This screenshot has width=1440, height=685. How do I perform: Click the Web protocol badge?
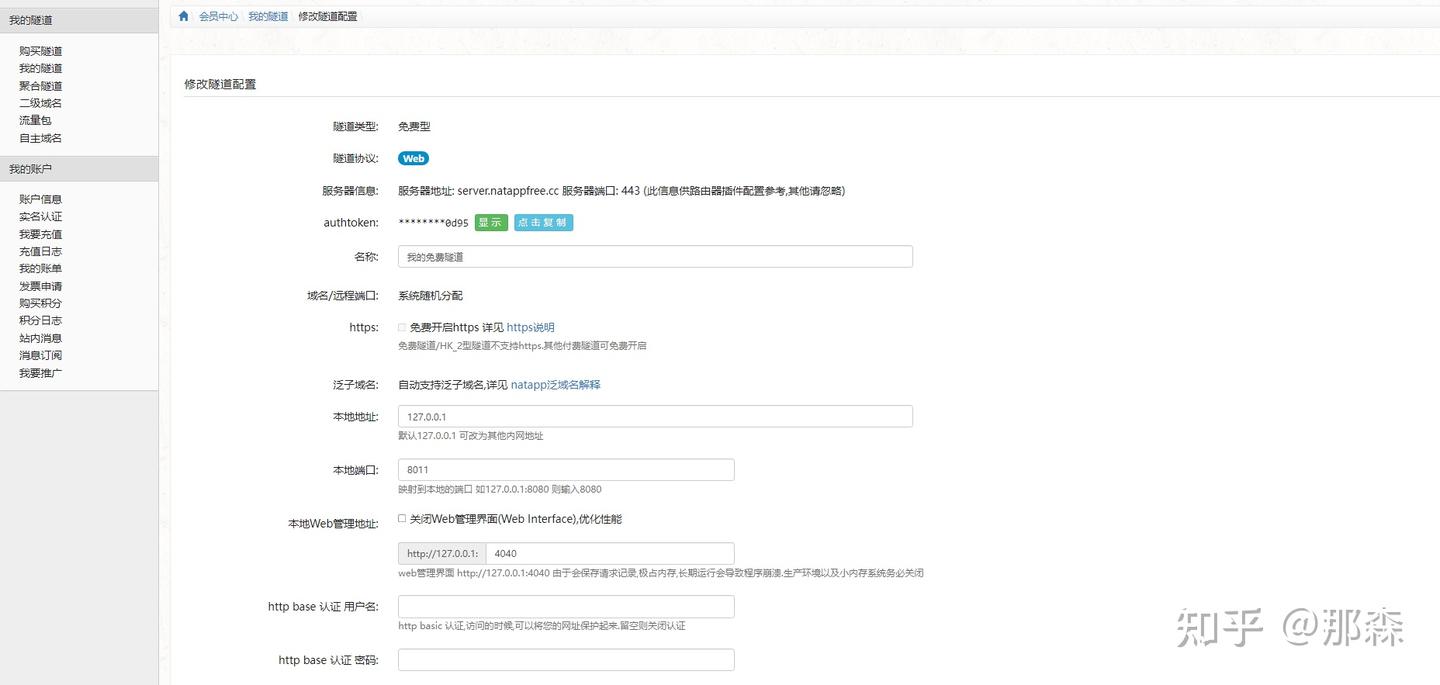pyautogui.click(x=413, y=158)
